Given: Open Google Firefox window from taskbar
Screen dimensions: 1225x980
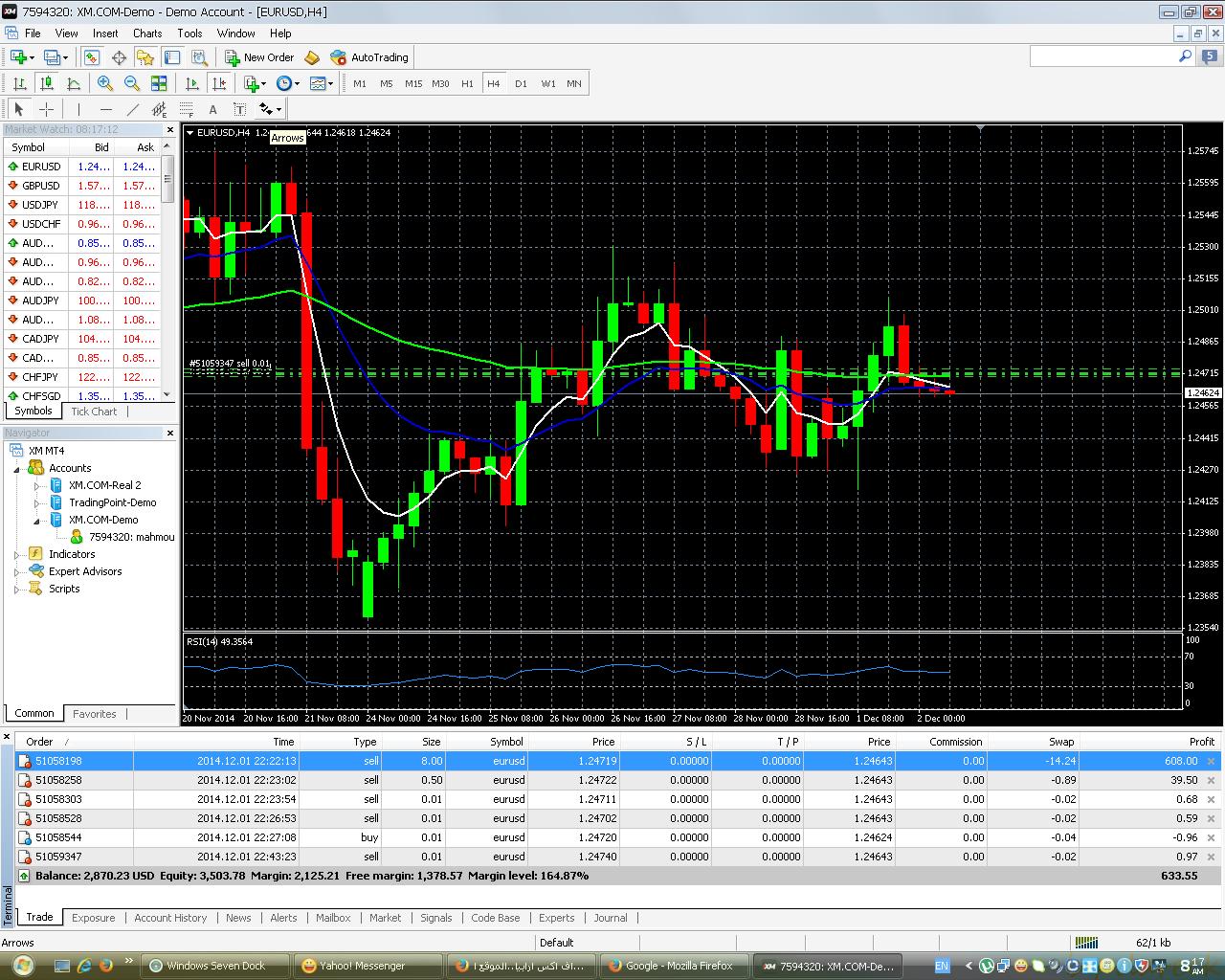Looking at the screenshot, I should [x=674, y=966].
